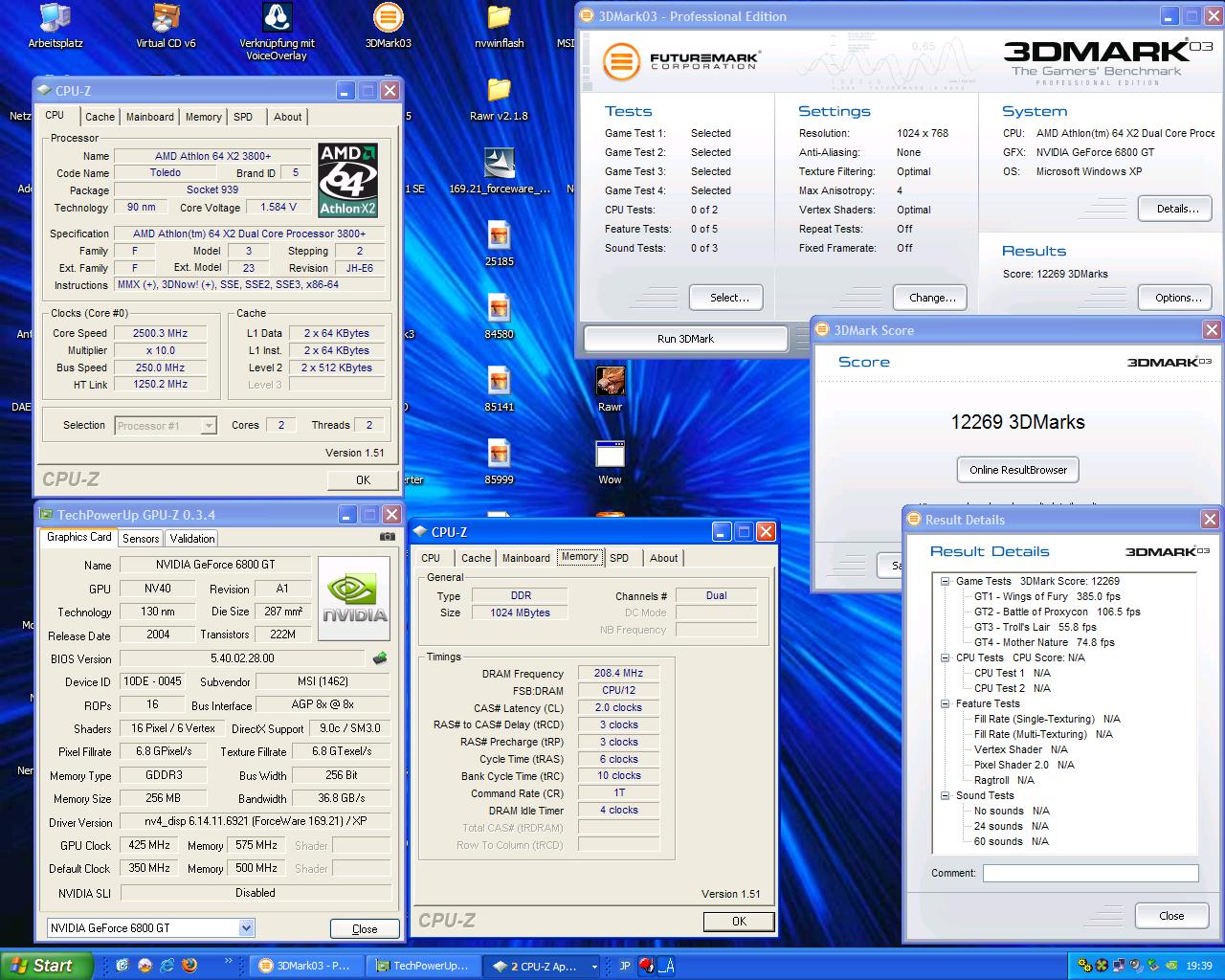Viewport: 1225px width, 980px height.
Task: Select GT3 - Troll's Lair result row
Action: point(1036,627)
